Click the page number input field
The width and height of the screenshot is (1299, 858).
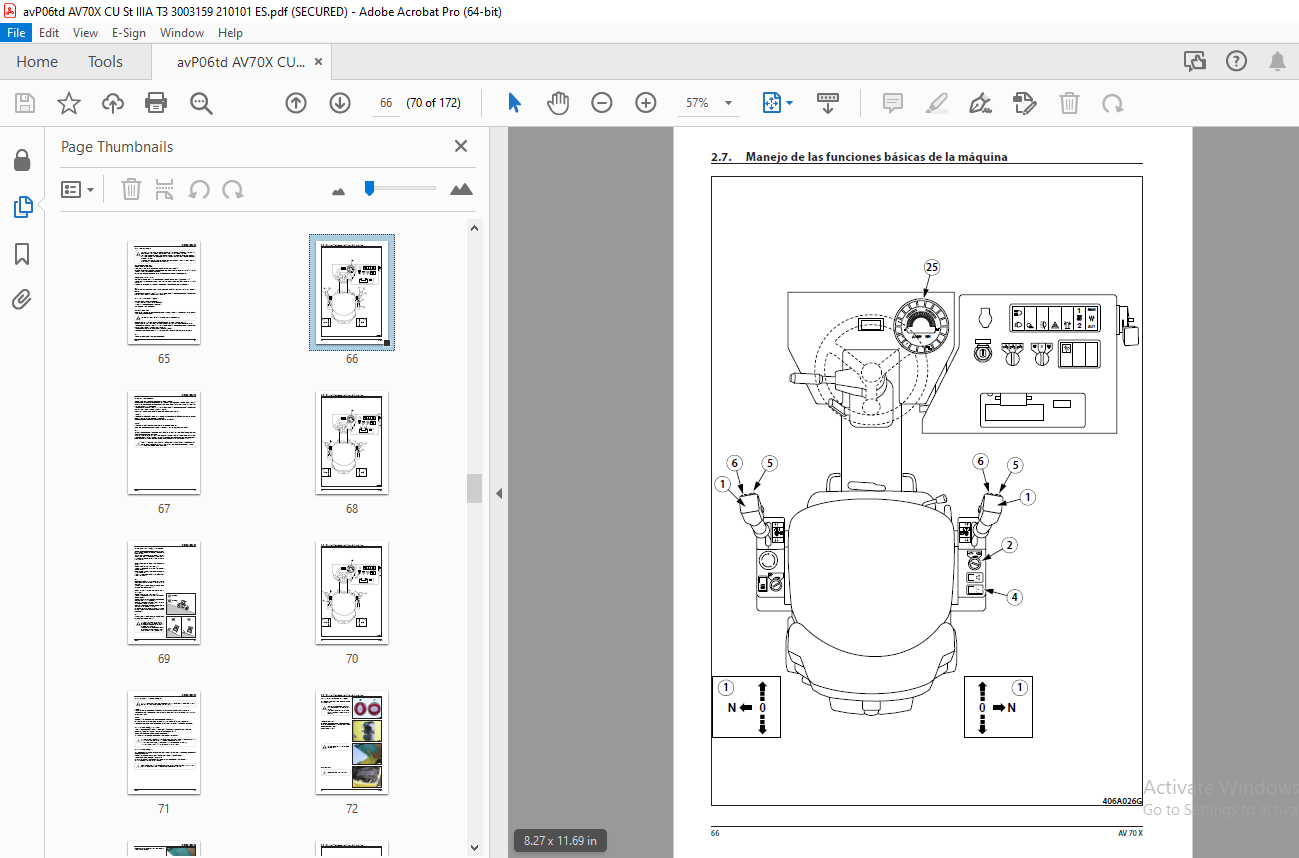tap(385, 103)
